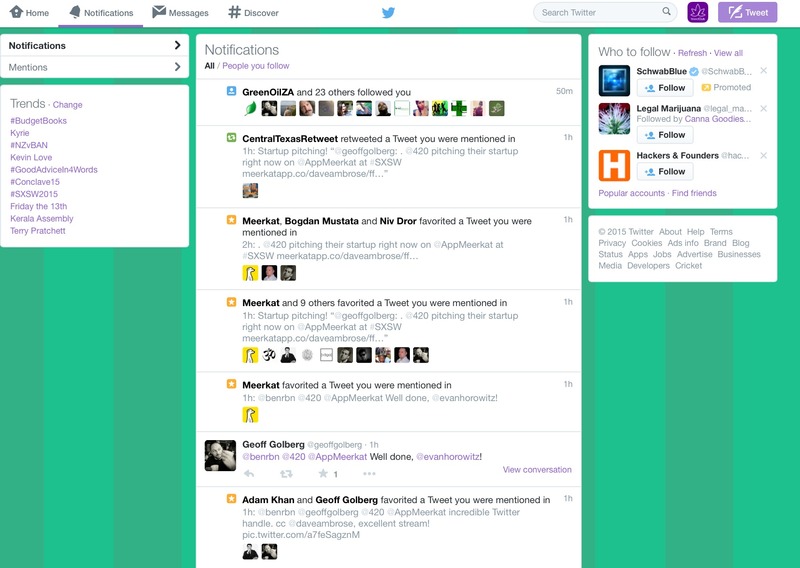Image resolution: width=800 pixels, height=568 pixels.
Task: Click the Om symbol avatar
Action: (269, 355)
